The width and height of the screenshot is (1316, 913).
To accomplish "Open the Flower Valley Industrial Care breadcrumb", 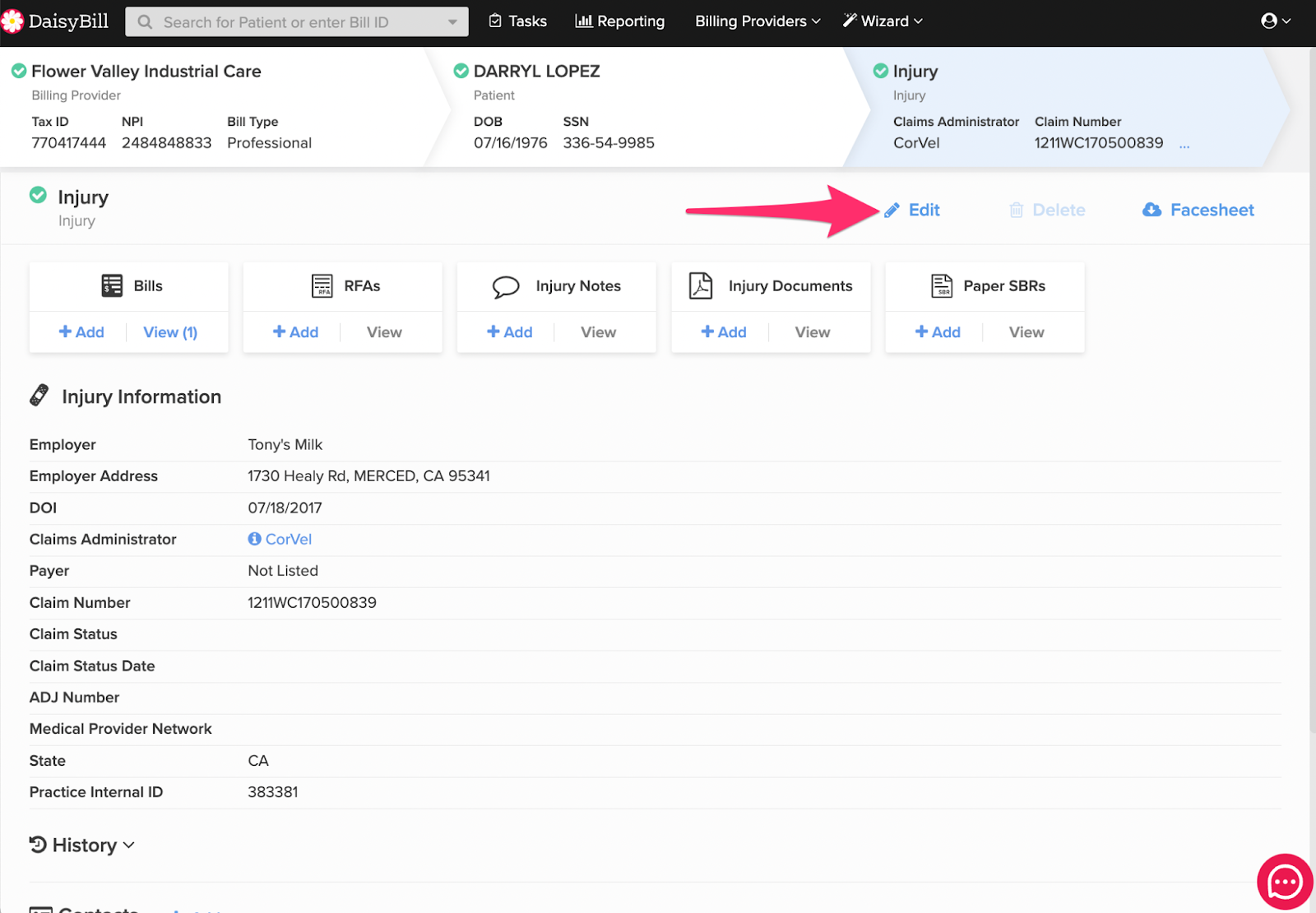I will 146,72.
